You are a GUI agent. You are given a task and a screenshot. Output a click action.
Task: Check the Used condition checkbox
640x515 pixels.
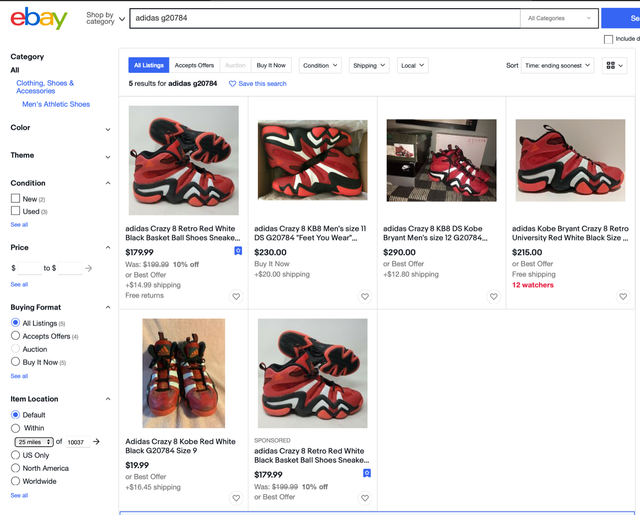point(16,211)
